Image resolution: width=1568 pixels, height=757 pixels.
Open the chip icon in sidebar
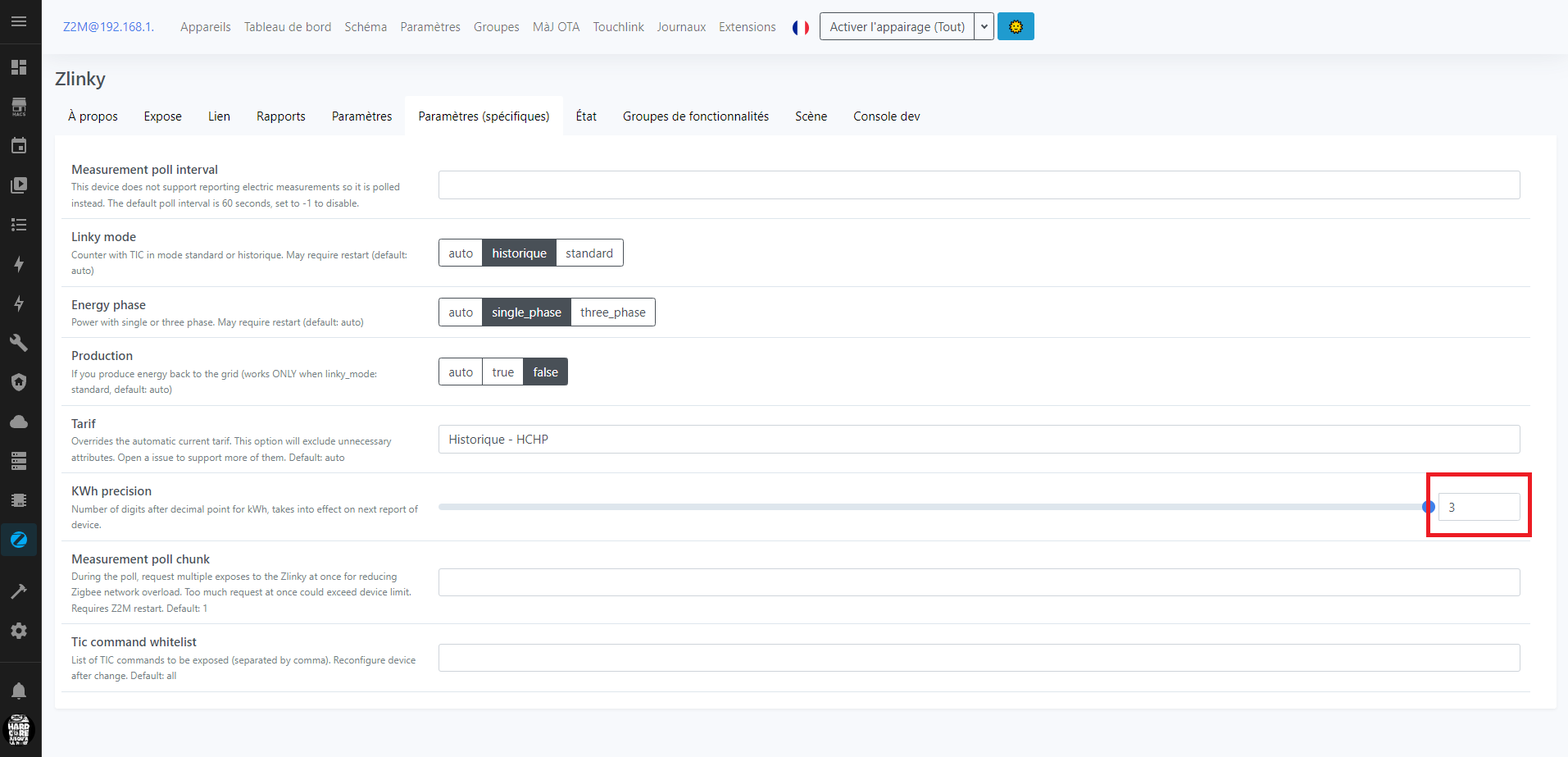pos(19,500)
